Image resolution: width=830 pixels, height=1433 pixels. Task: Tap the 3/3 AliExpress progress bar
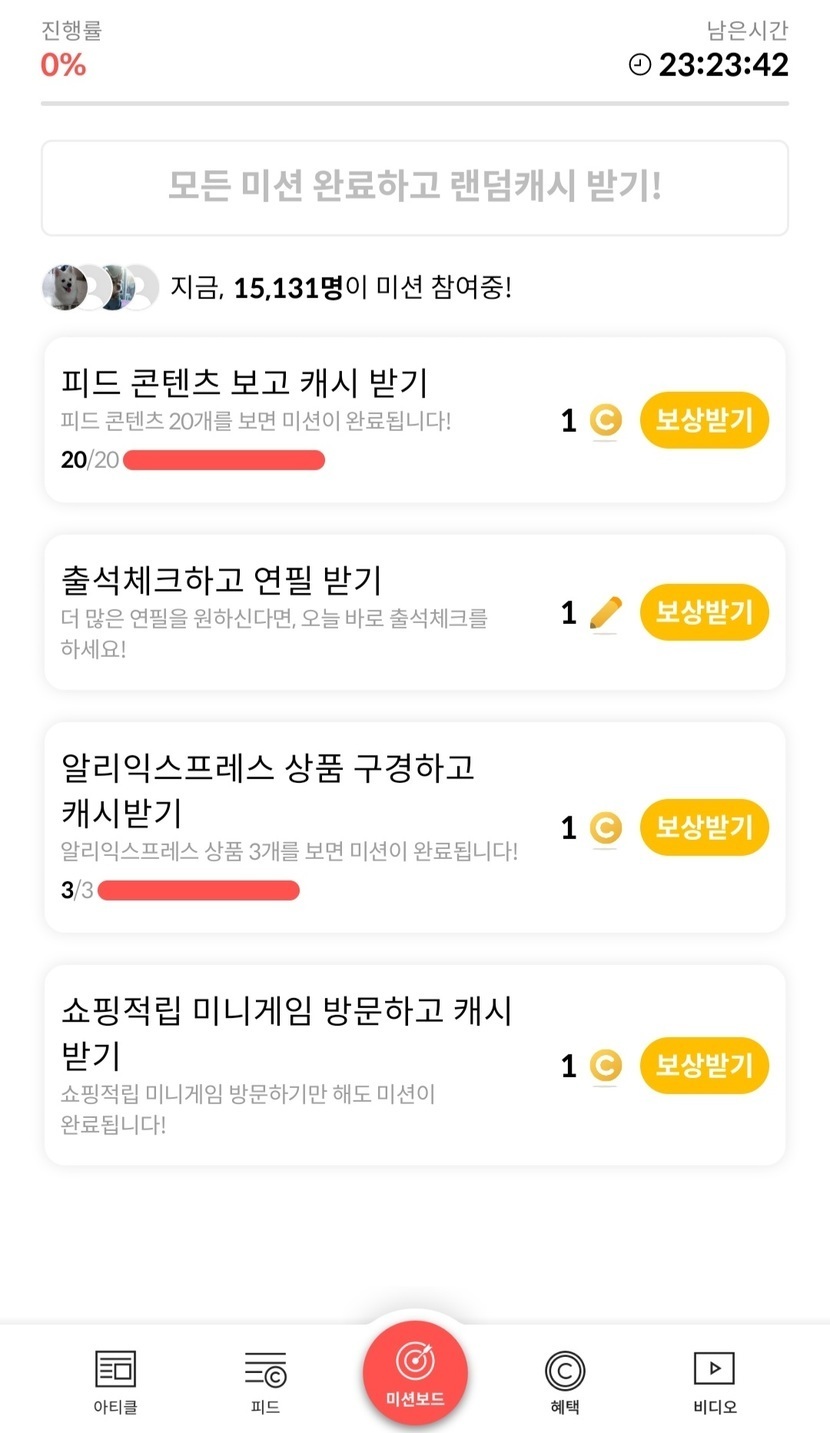coord(198,890)
